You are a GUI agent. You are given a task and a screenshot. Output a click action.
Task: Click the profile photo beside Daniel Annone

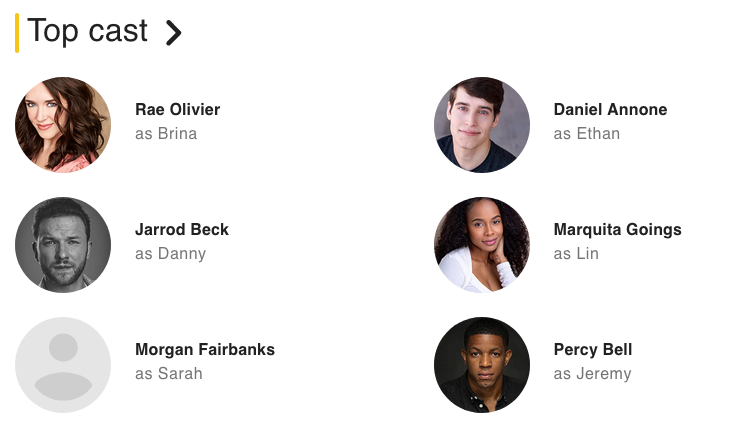point(482,125)
